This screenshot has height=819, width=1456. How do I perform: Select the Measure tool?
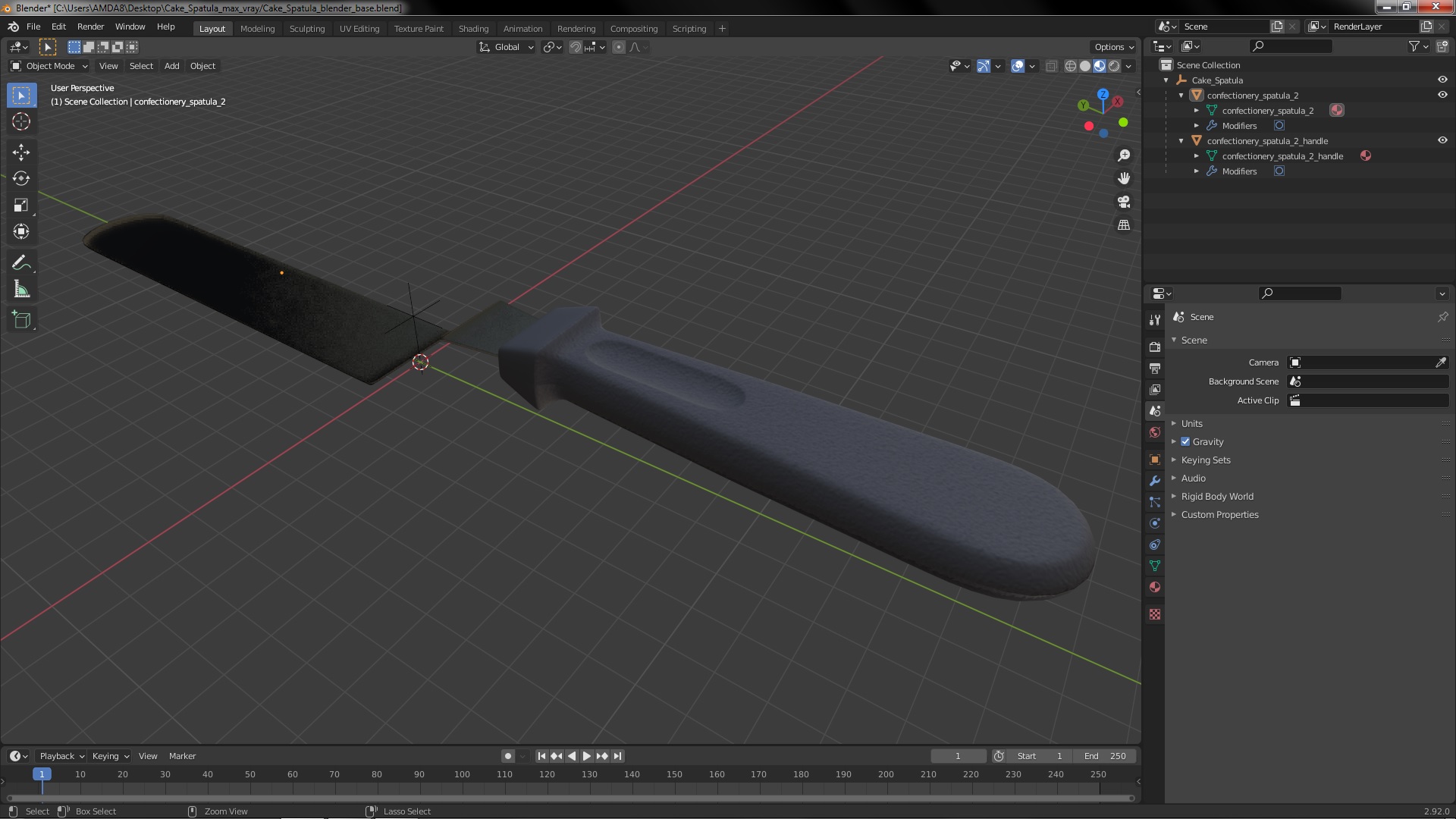[21, 289]
